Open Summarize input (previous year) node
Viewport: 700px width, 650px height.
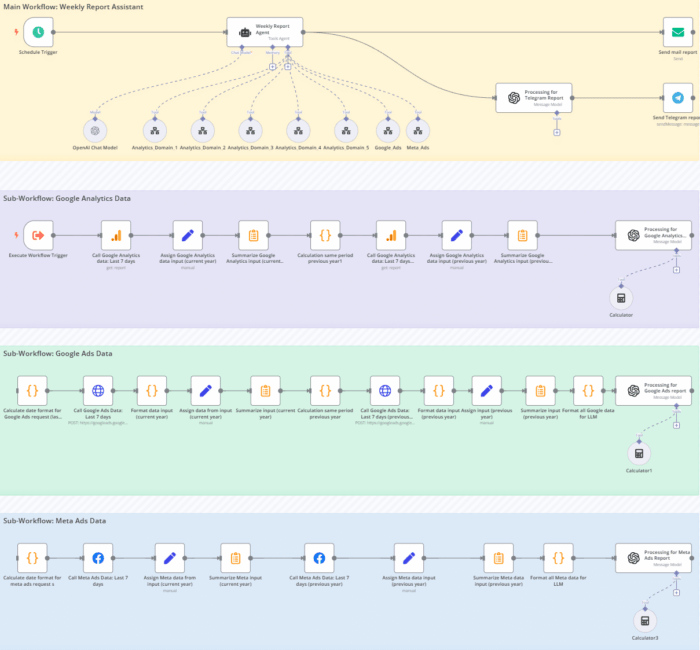coord(541,391)
